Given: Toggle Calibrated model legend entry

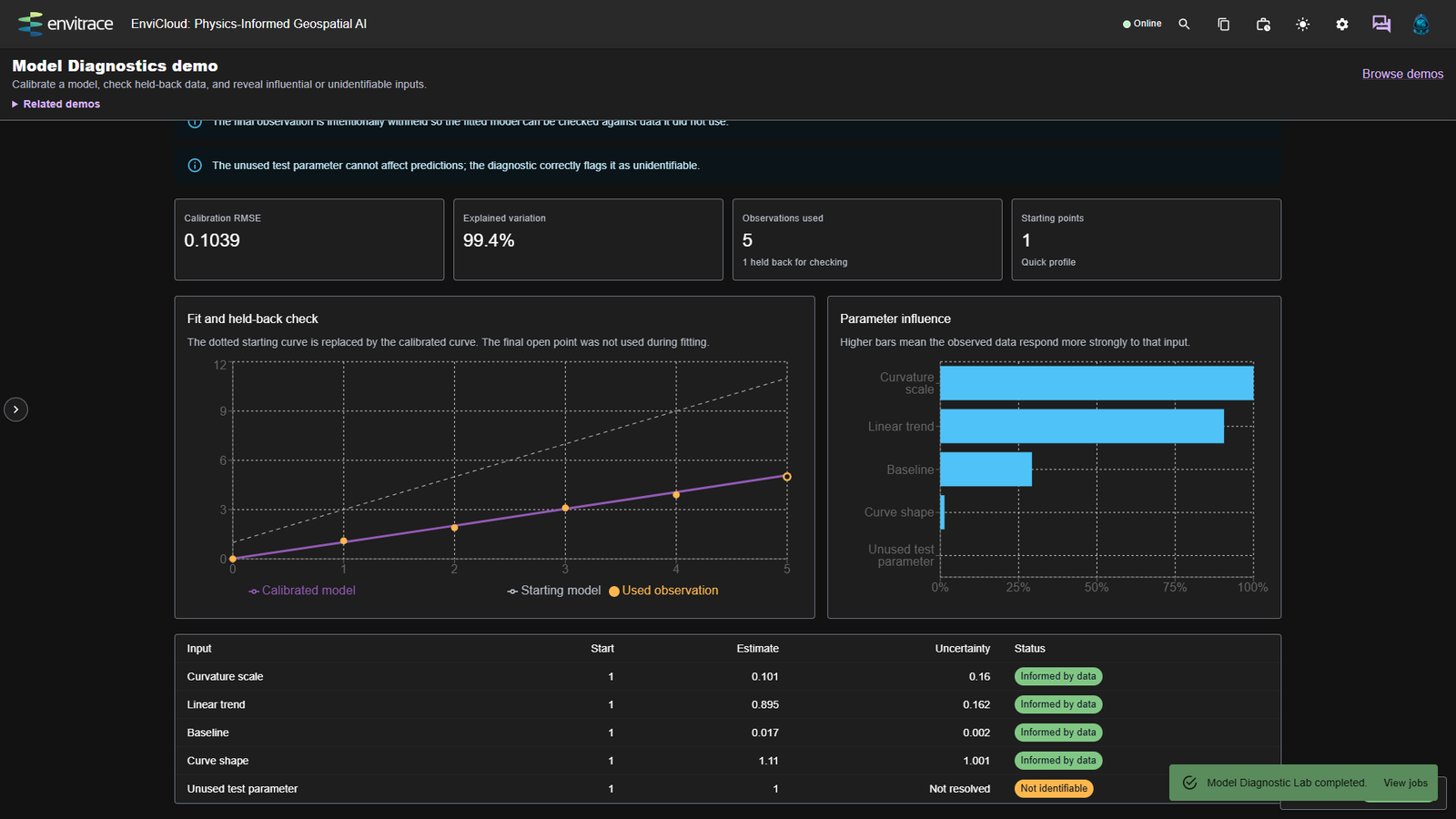Looking at the screenshot, I should [302, 591].
